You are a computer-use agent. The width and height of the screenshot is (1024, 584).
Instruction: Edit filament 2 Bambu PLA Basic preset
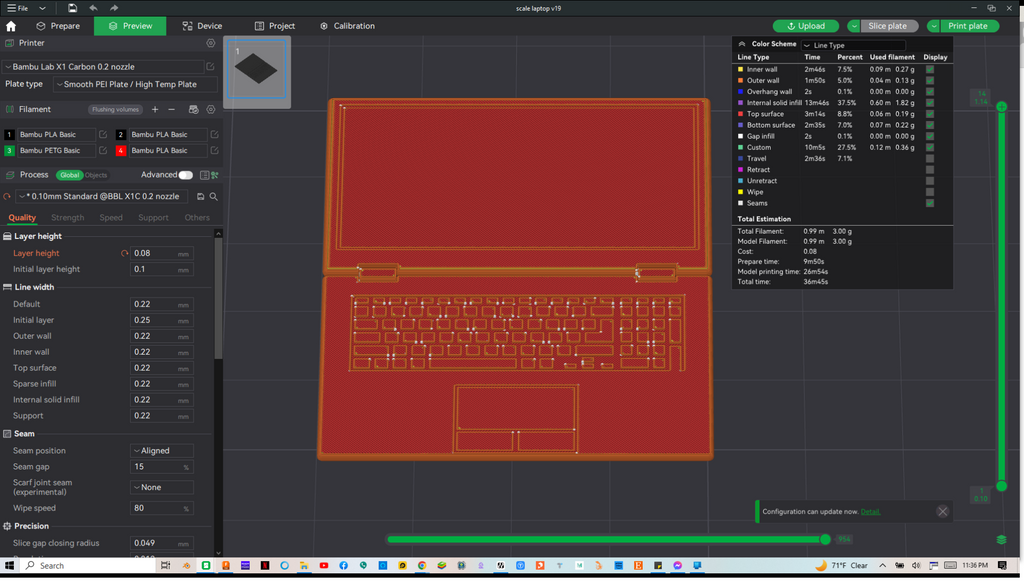click(x=214, y=135)
